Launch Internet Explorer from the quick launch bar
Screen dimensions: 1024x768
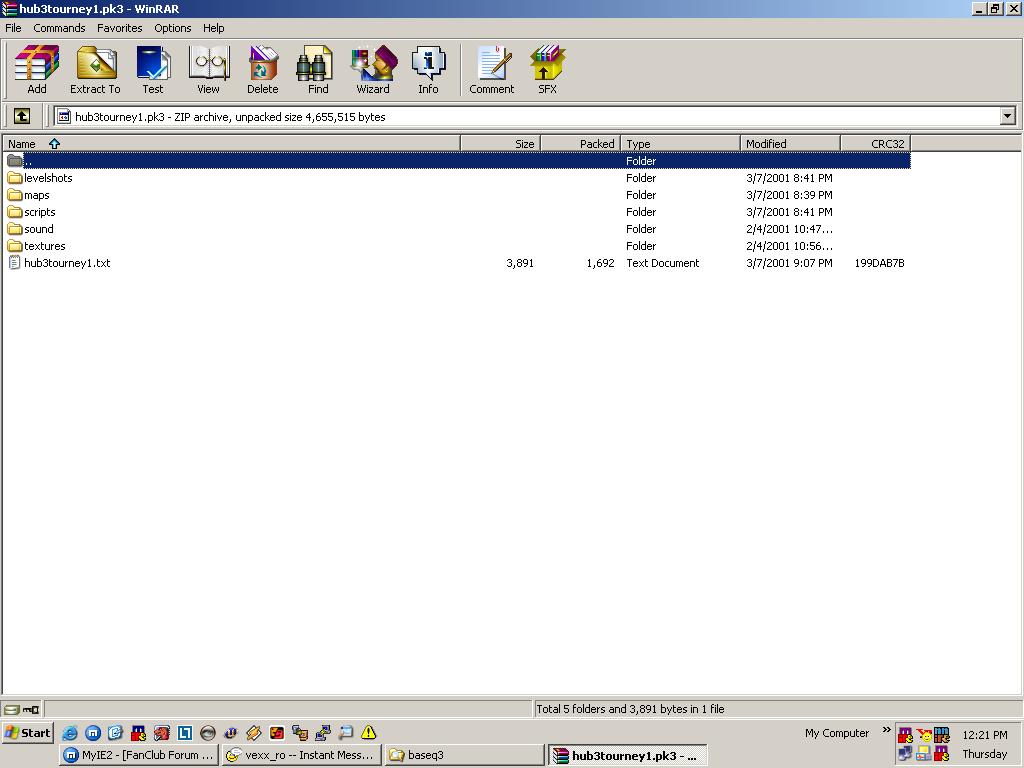click(70, 733)
